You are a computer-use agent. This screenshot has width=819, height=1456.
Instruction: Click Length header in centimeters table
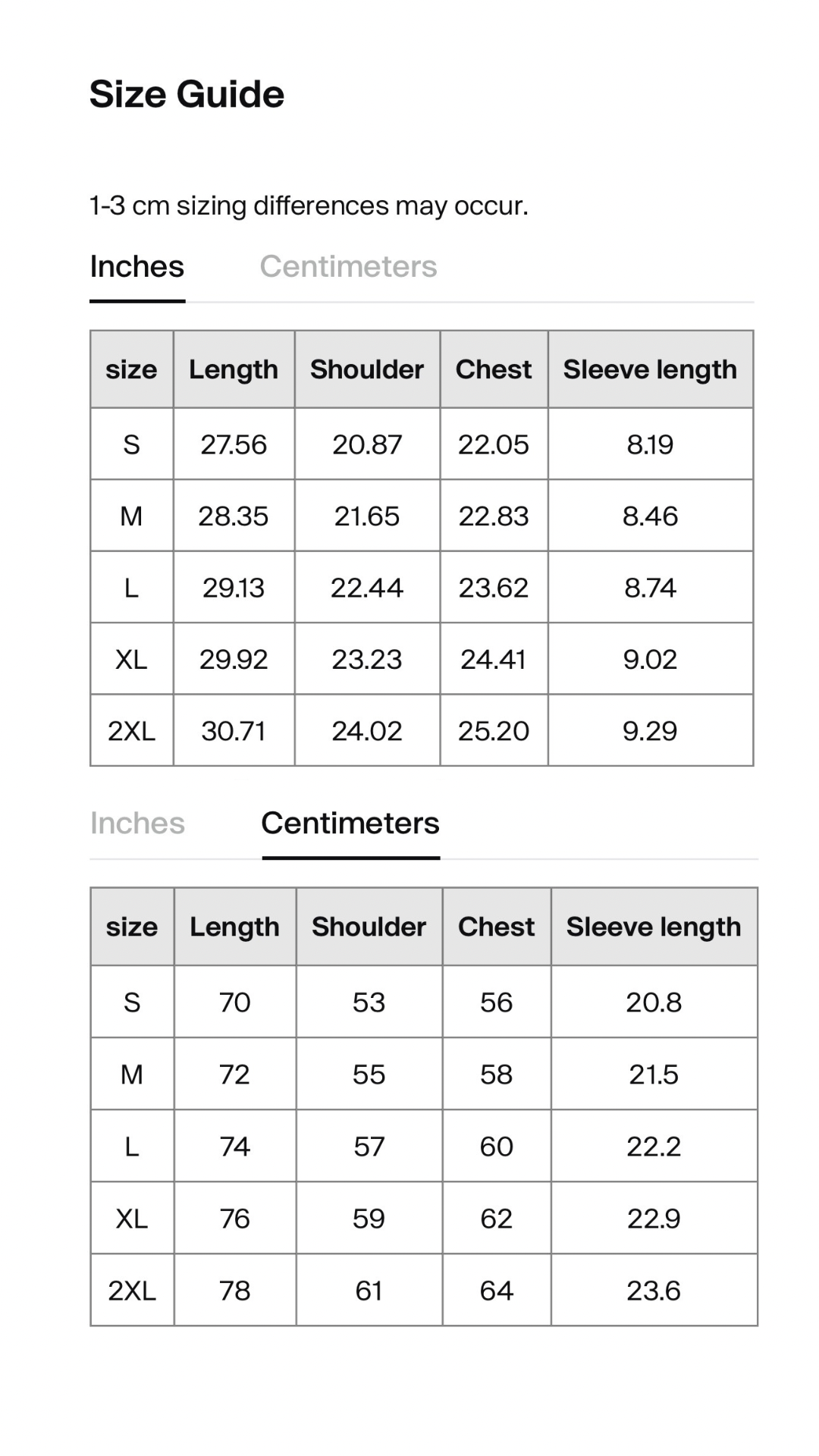tap(234, 927)
